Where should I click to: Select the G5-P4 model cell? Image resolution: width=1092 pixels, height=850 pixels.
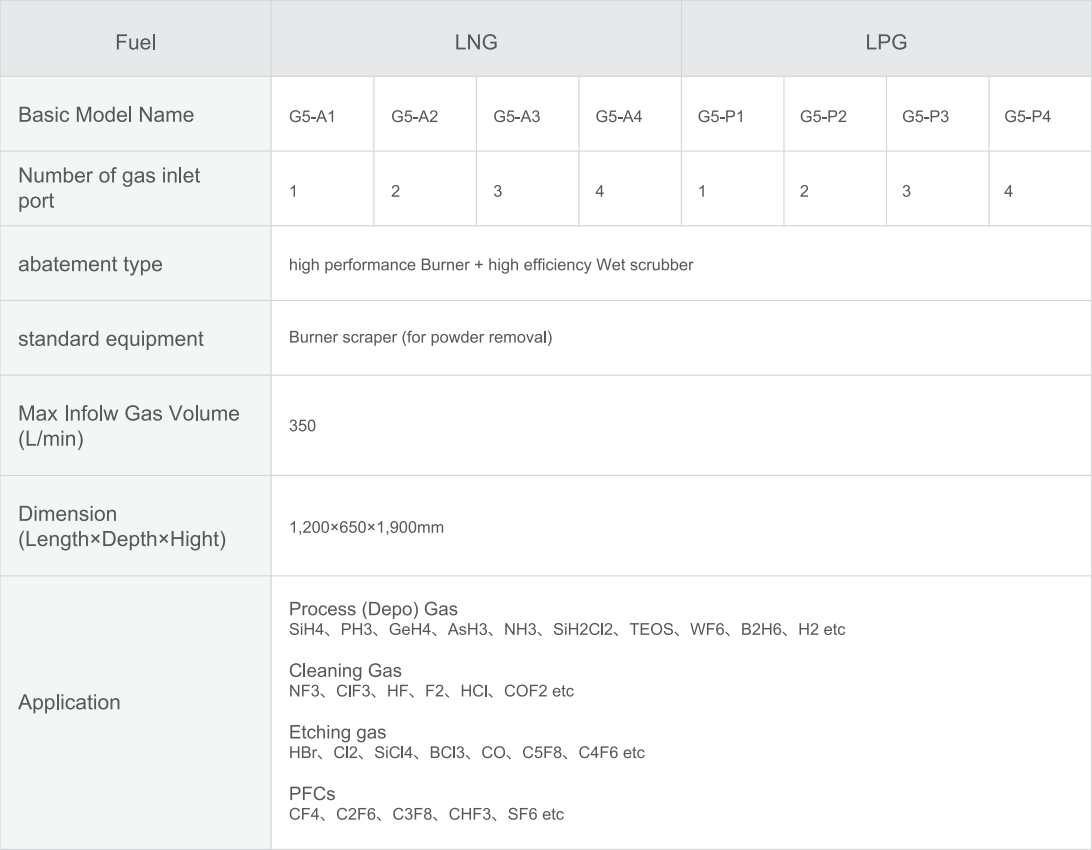coord(1040,114)
